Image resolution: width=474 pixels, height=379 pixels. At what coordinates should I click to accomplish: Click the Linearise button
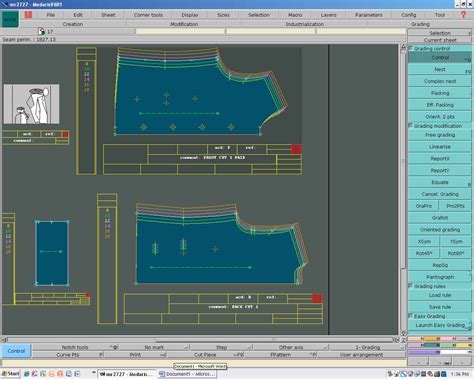click(x=440, y=147)
